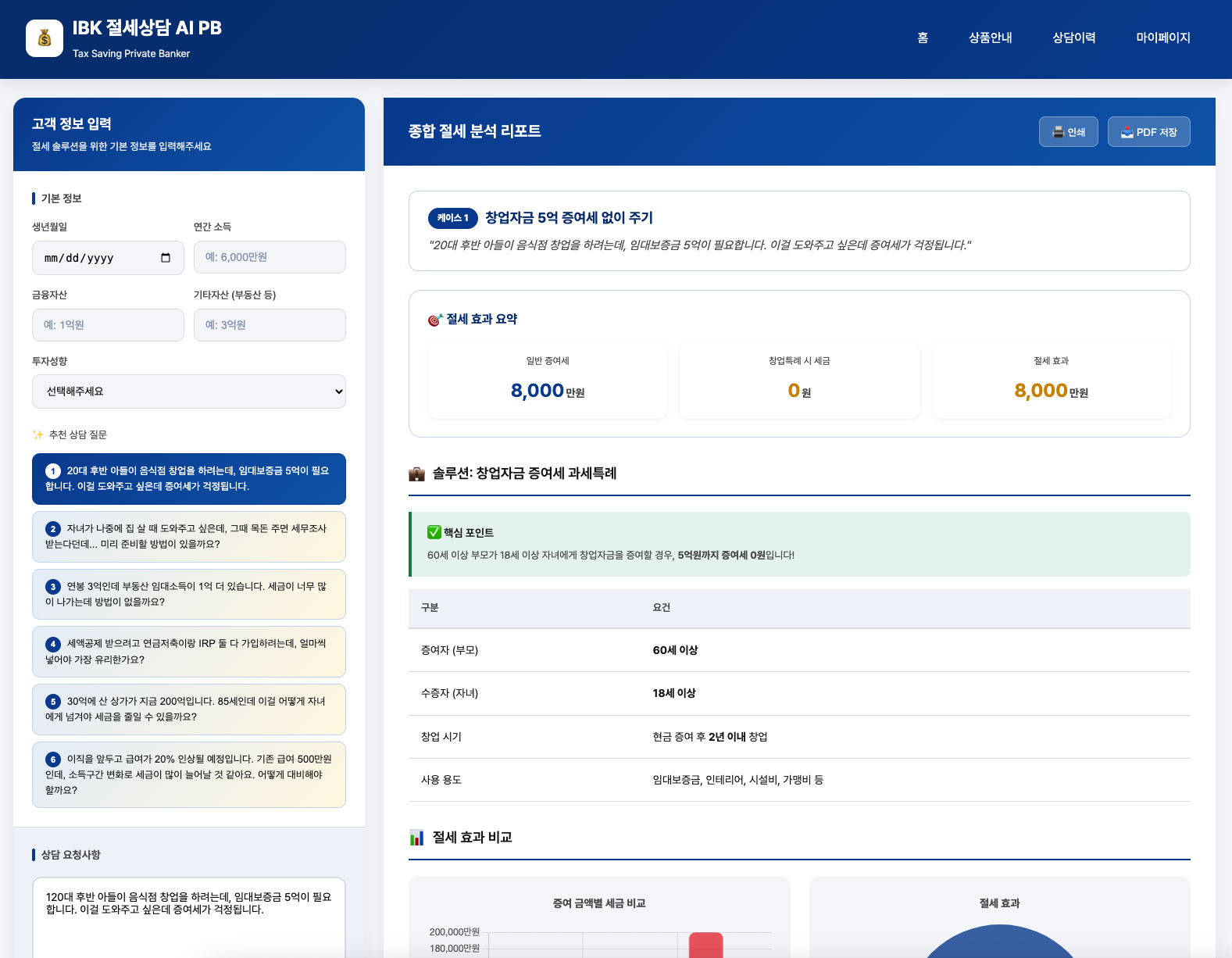Click the 금융자산 input field
The width and height of the screenshot is (1232, 958).
(108, 325)
